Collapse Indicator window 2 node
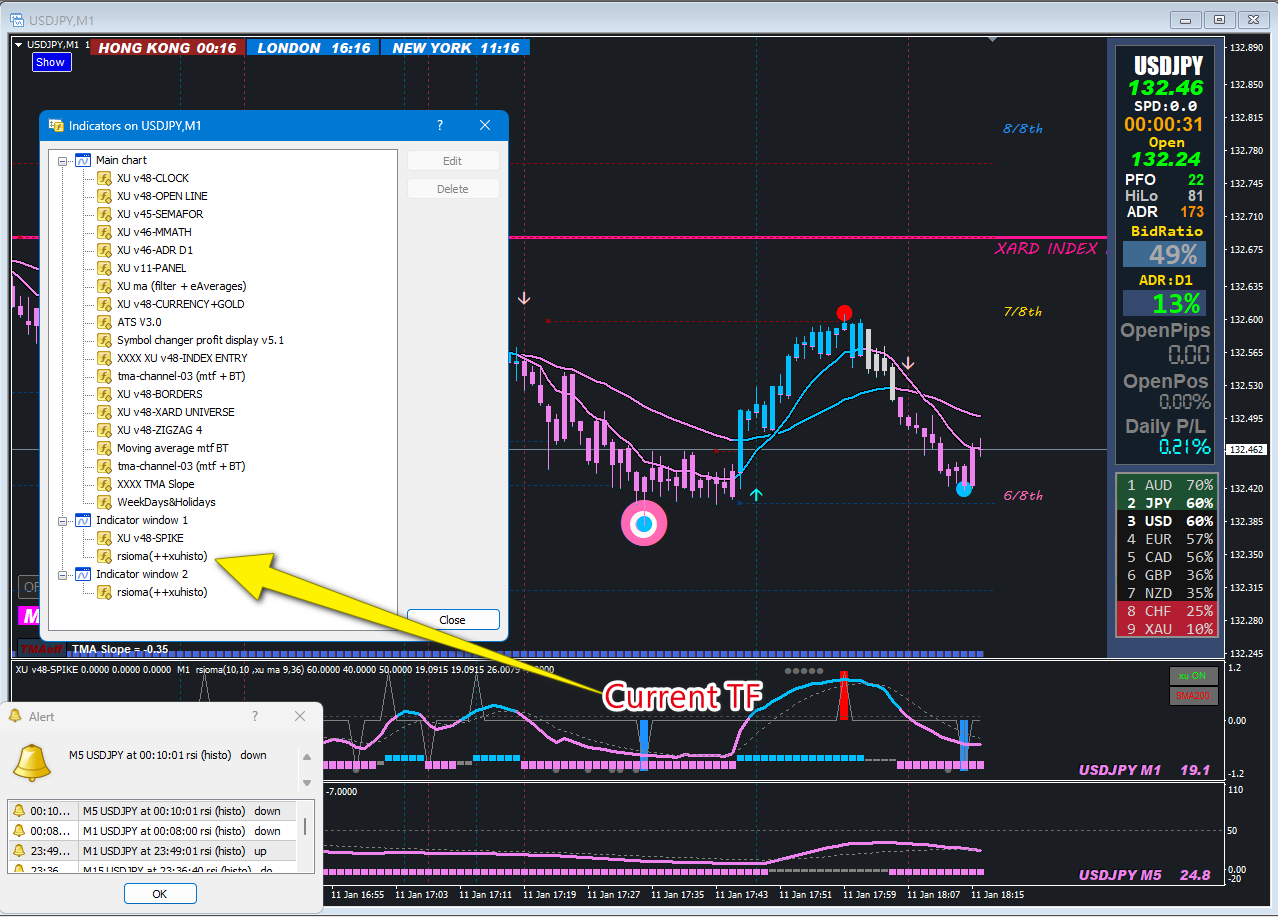Image resolution: width=1278 pixels, height=918 pixels. pos(63,574)
